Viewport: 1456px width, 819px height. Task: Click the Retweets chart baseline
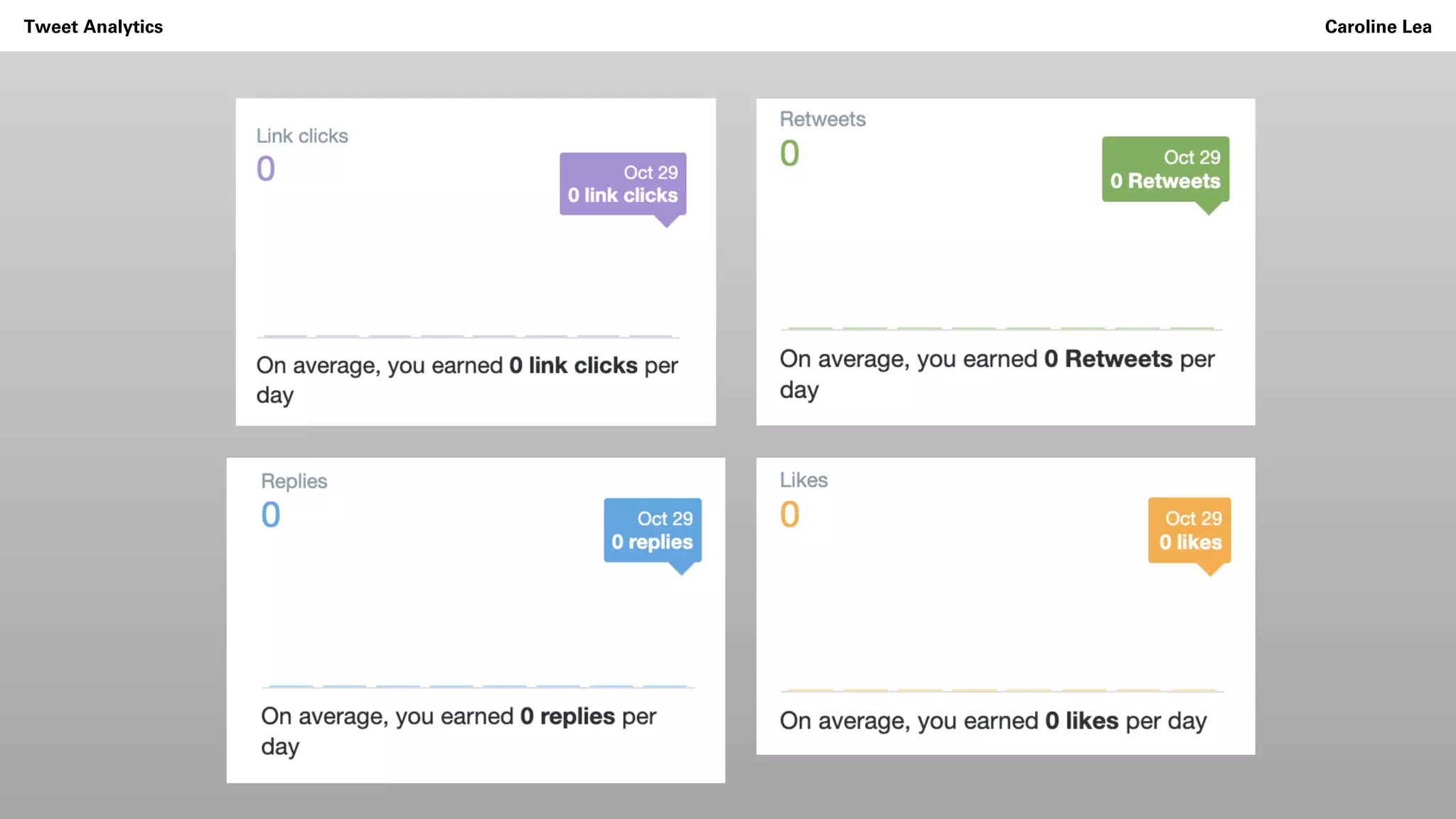[1001, 329]
